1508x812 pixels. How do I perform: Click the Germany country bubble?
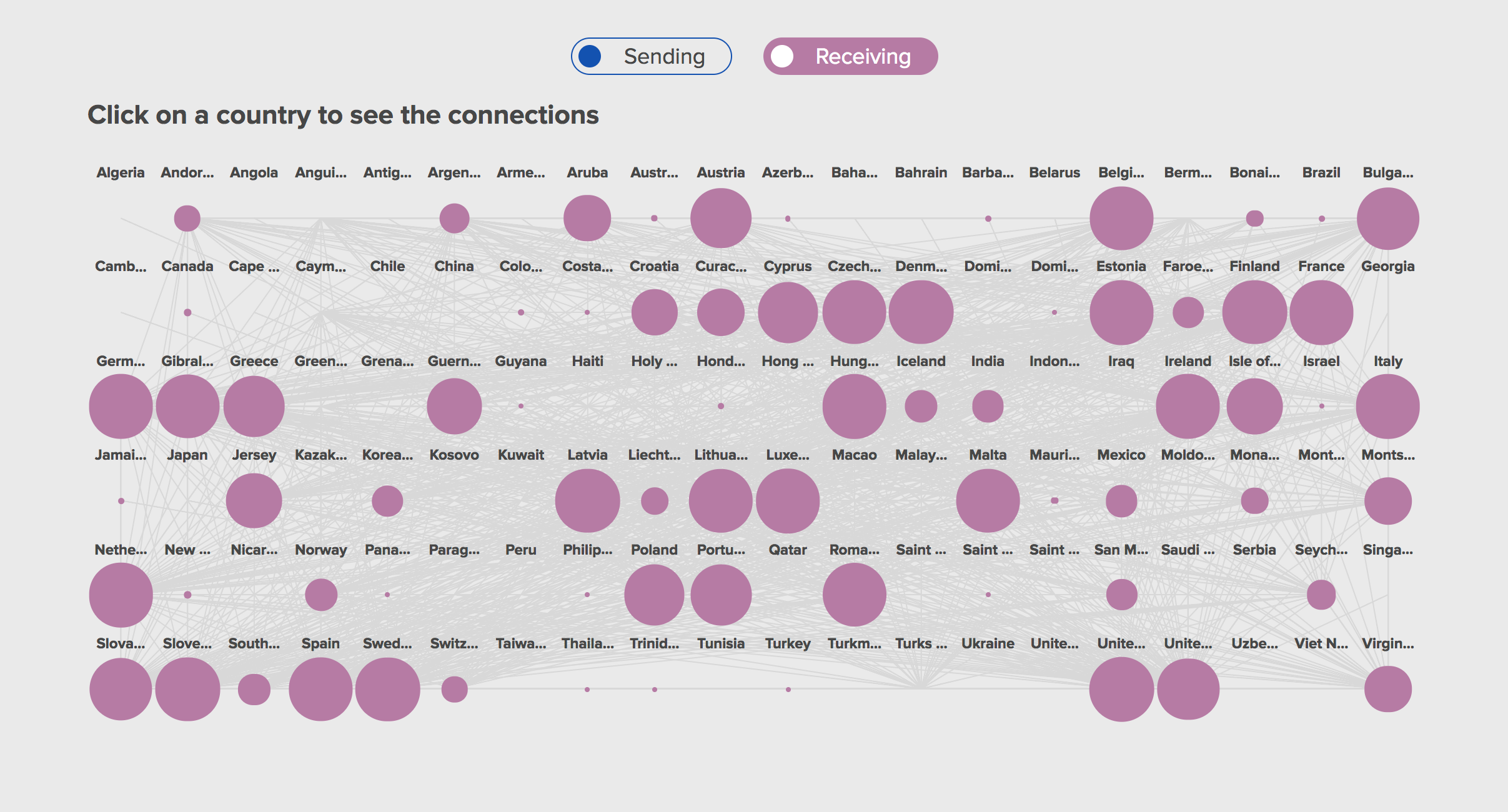121,406
